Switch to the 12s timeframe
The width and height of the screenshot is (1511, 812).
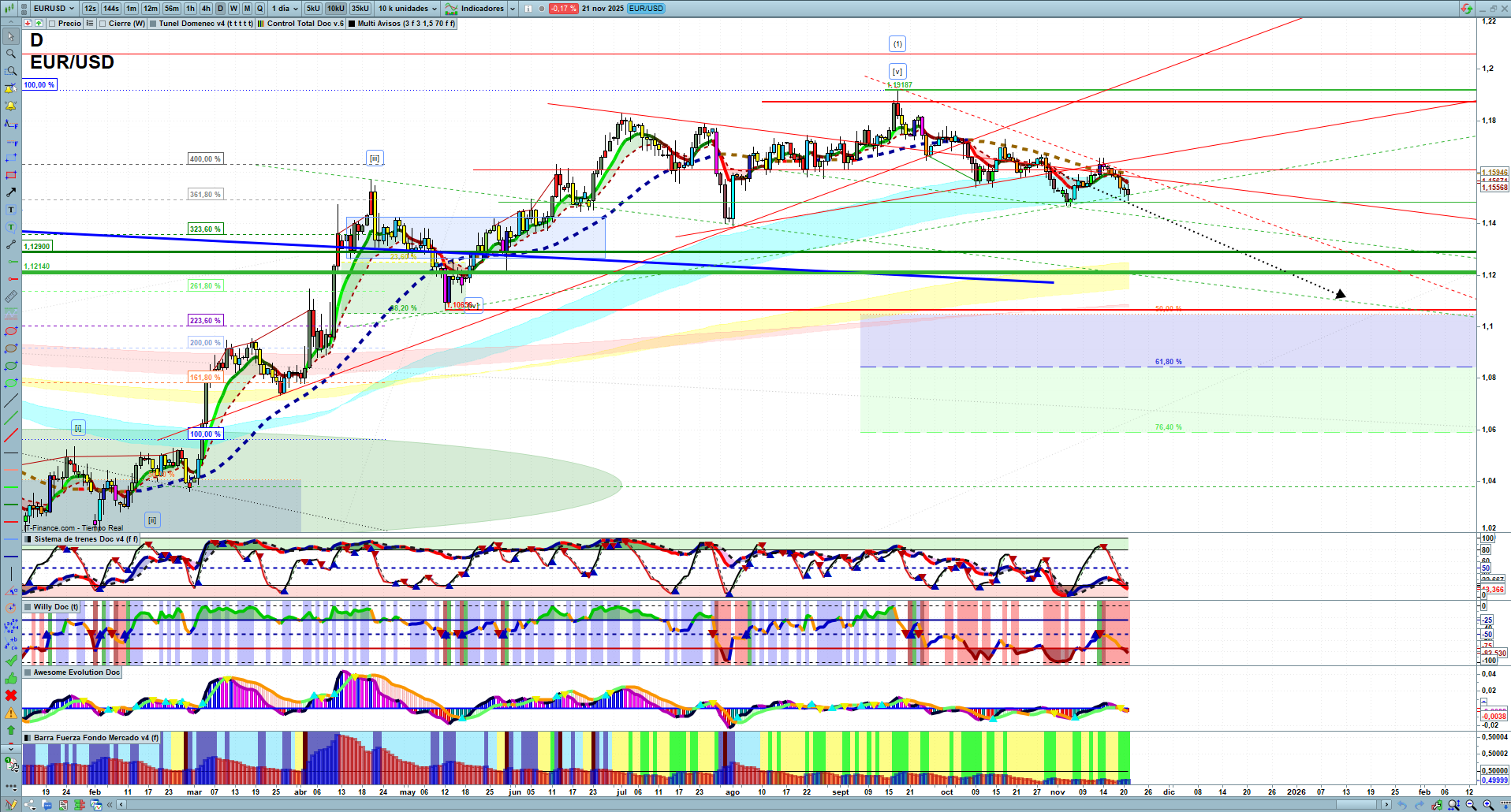pyautogui.click(x=90, y=9)
